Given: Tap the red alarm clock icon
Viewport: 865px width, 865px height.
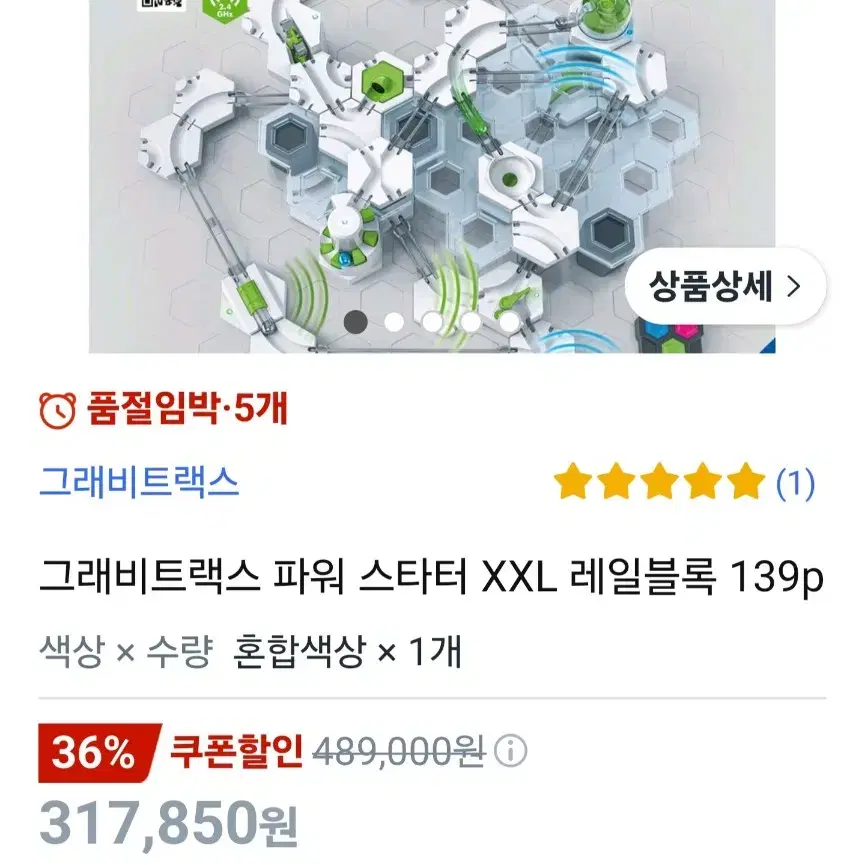Looking at the screenshot, I should (x=57, y=410).
